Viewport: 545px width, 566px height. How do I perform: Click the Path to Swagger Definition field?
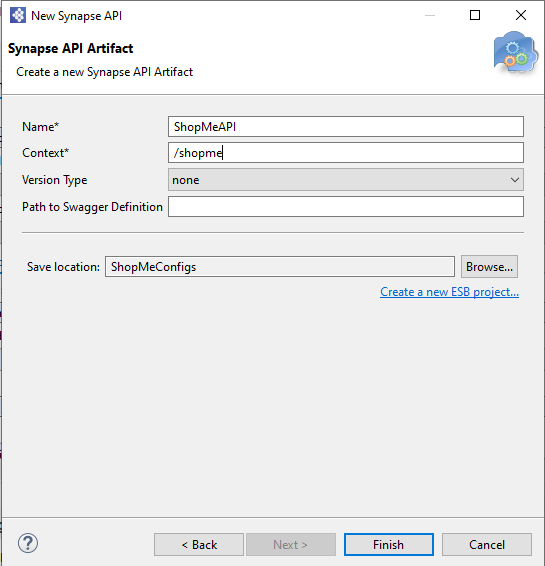345,206
